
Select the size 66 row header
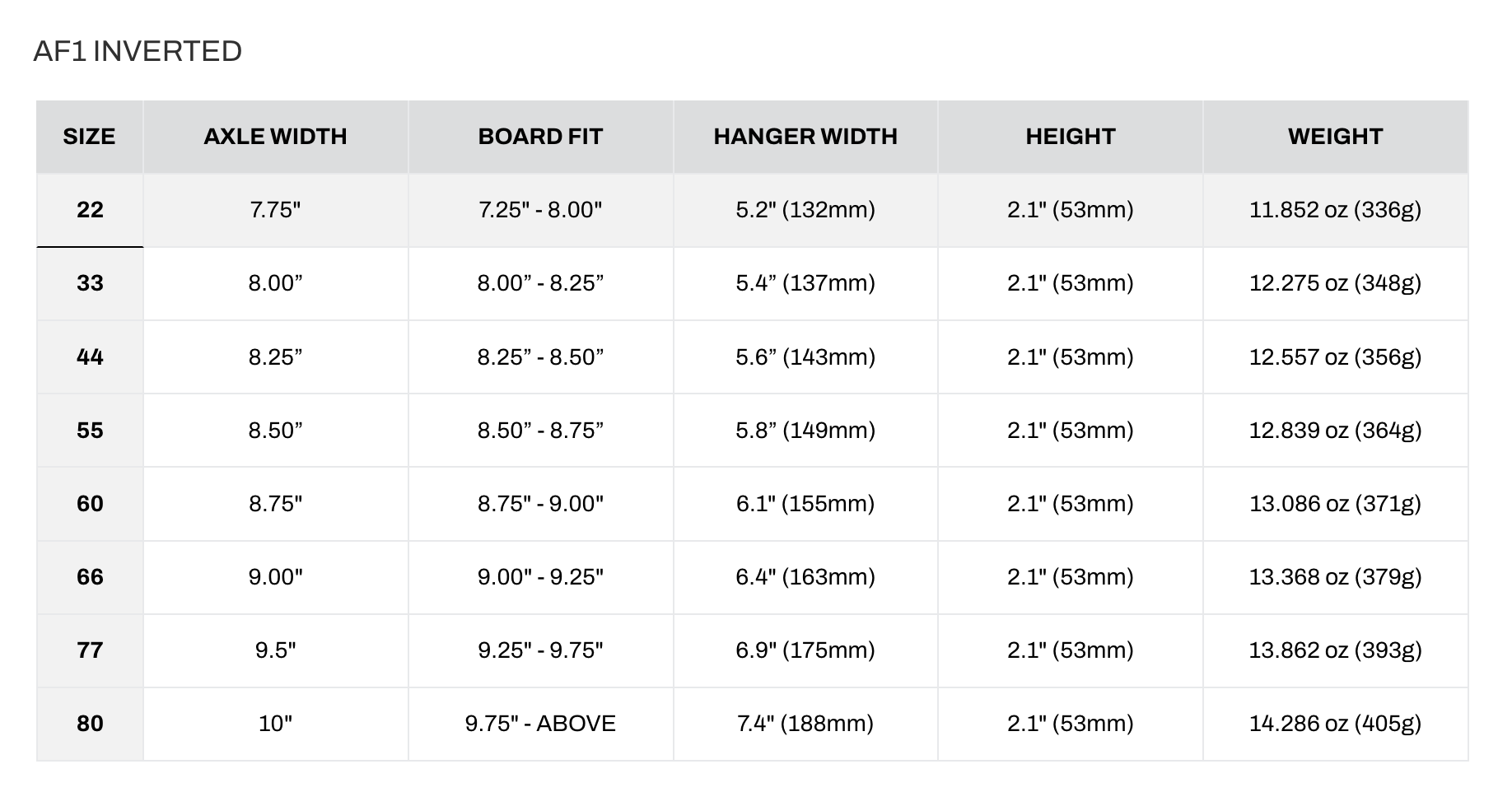(90, 577)
